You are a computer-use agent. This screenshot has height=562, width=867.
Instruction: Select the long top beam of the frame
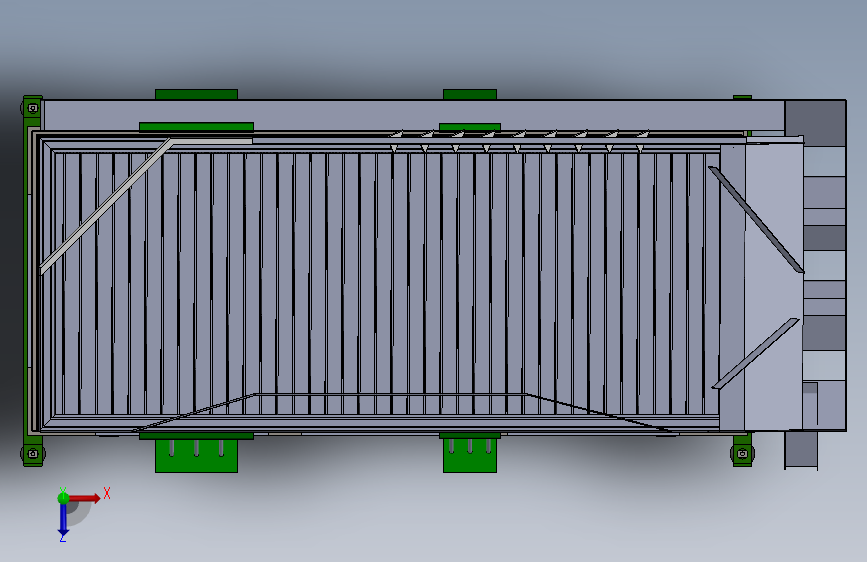[414, 116]
